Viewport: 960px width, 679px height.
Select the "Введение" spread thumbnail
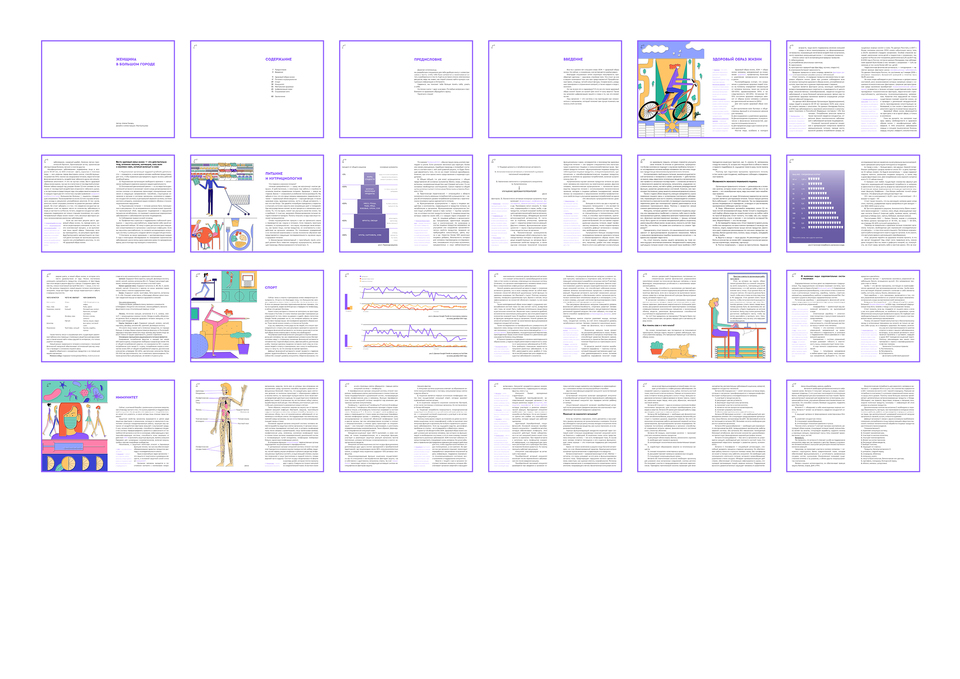pos(555,89)
